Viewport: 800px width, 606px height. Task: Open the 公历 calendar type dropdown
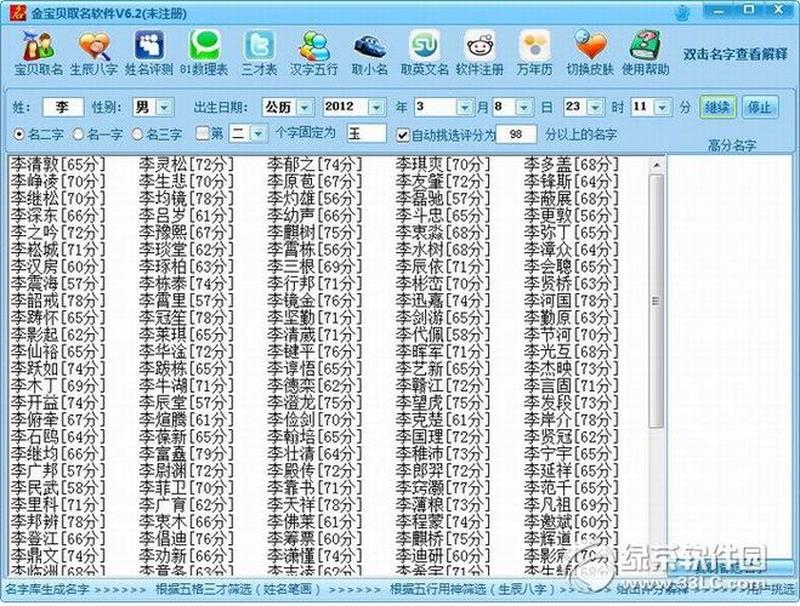tap(305, 108)
